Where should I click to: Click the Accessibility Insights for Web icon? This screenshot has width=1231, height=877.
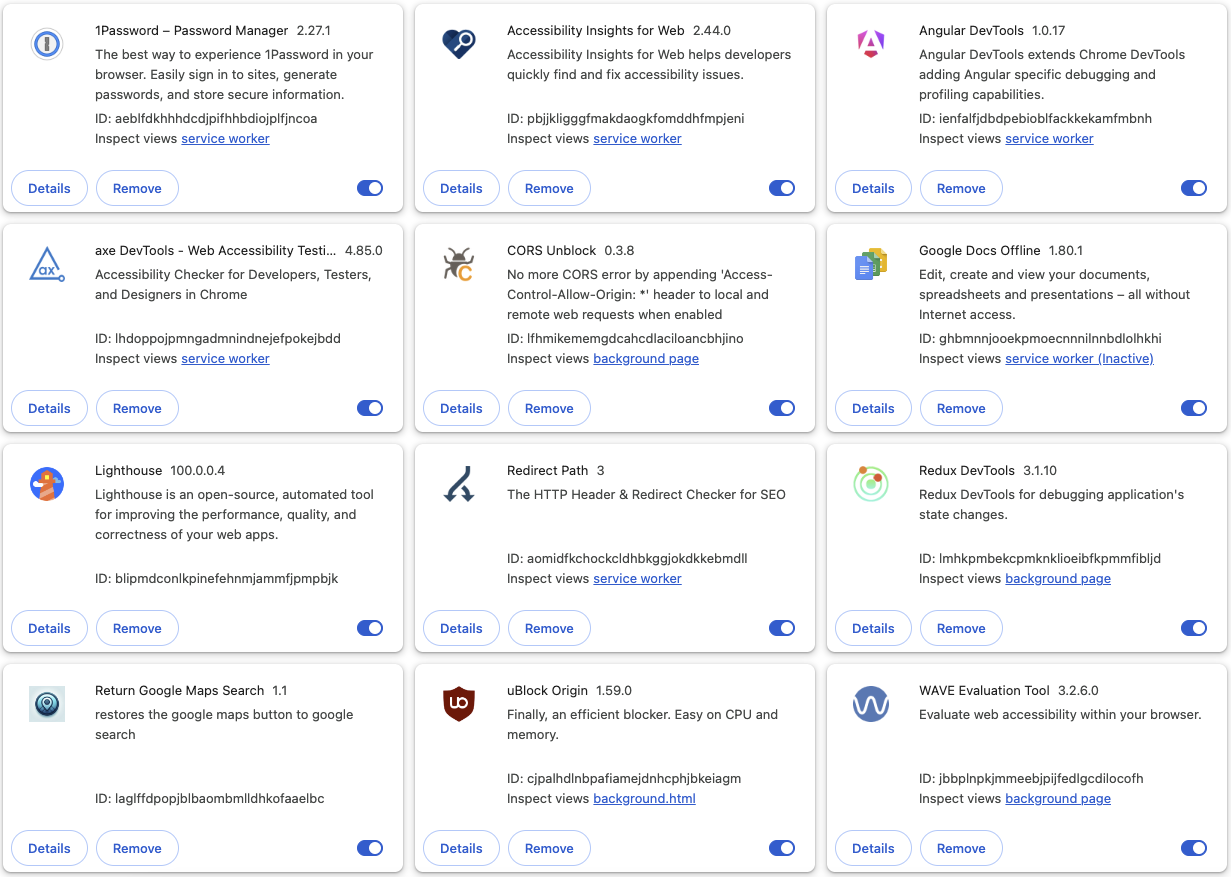(459, 44)
